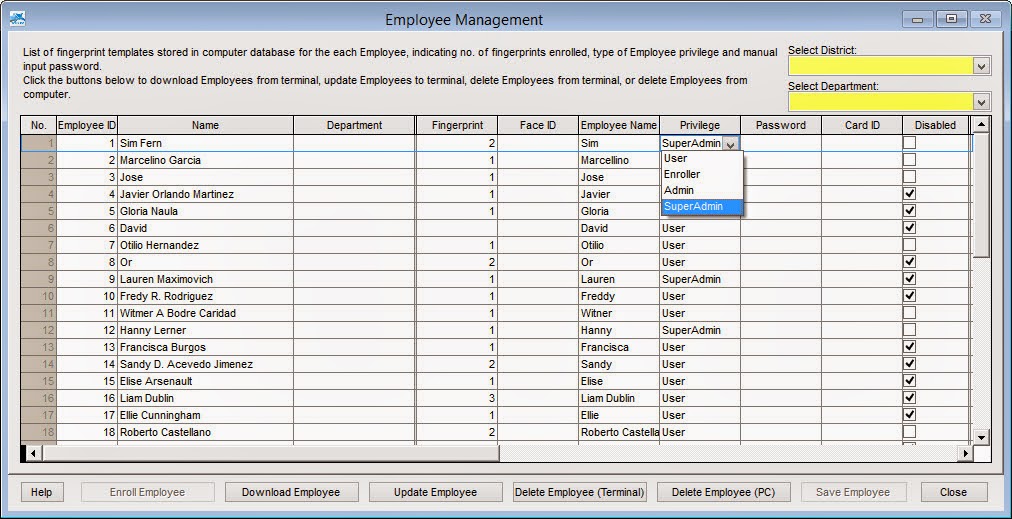Pick User option in privilege list

click(702, 158)
